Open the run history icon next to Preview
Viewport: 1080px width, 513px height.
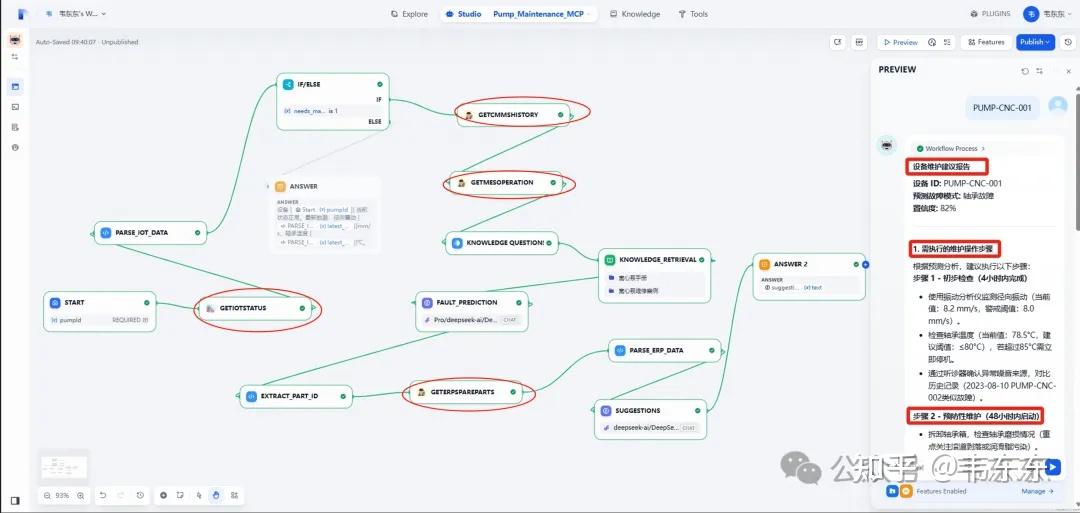click(x=932, y=42)
